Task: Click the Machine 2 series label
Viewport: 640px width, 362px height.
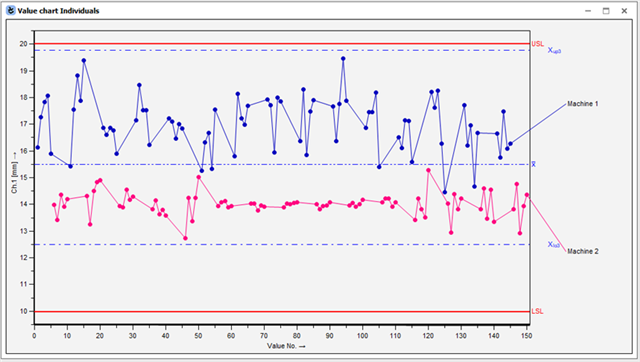Action: [x=582, y=251]
